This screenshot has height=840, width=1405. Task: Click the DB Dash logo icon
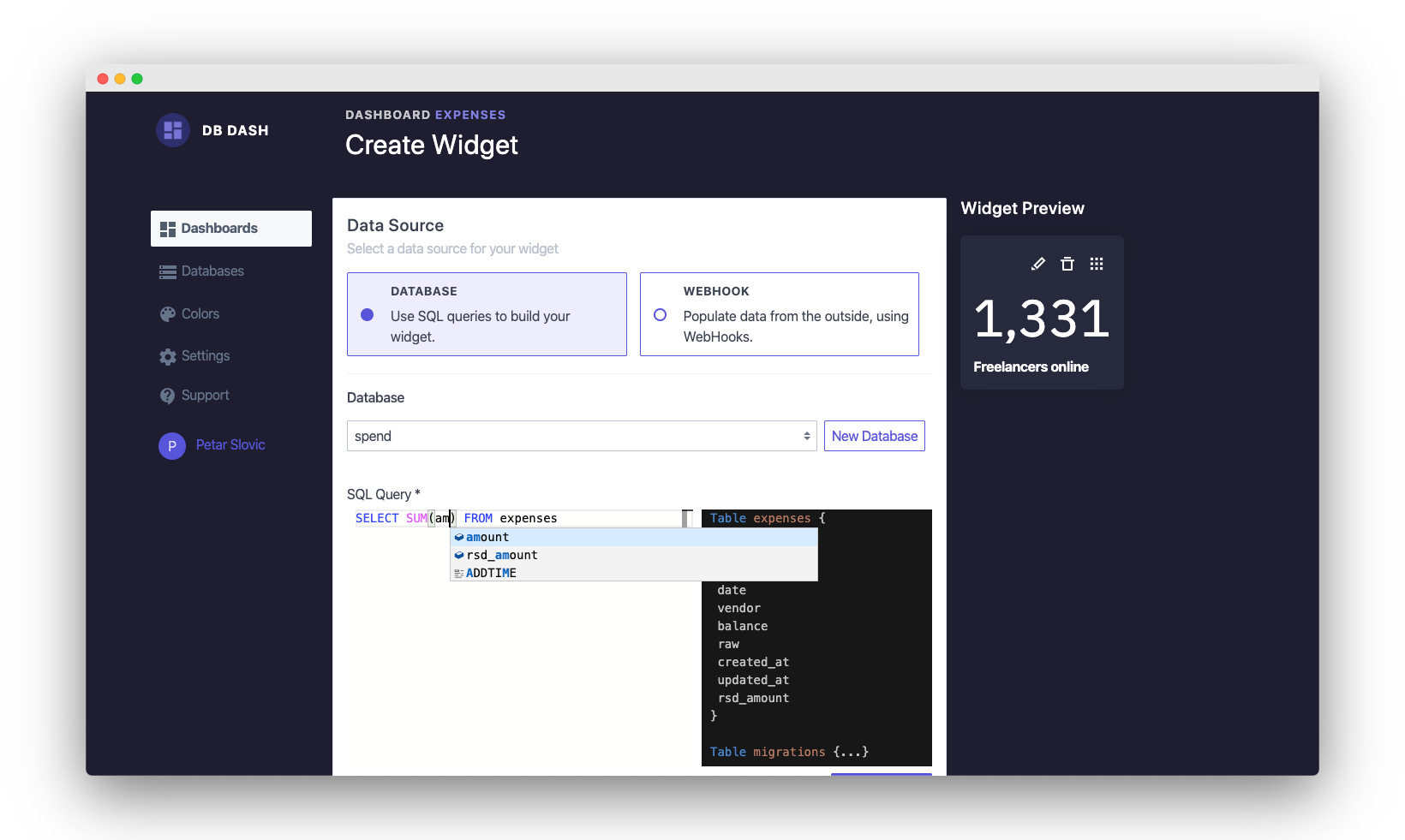click(x=173, y=130)
